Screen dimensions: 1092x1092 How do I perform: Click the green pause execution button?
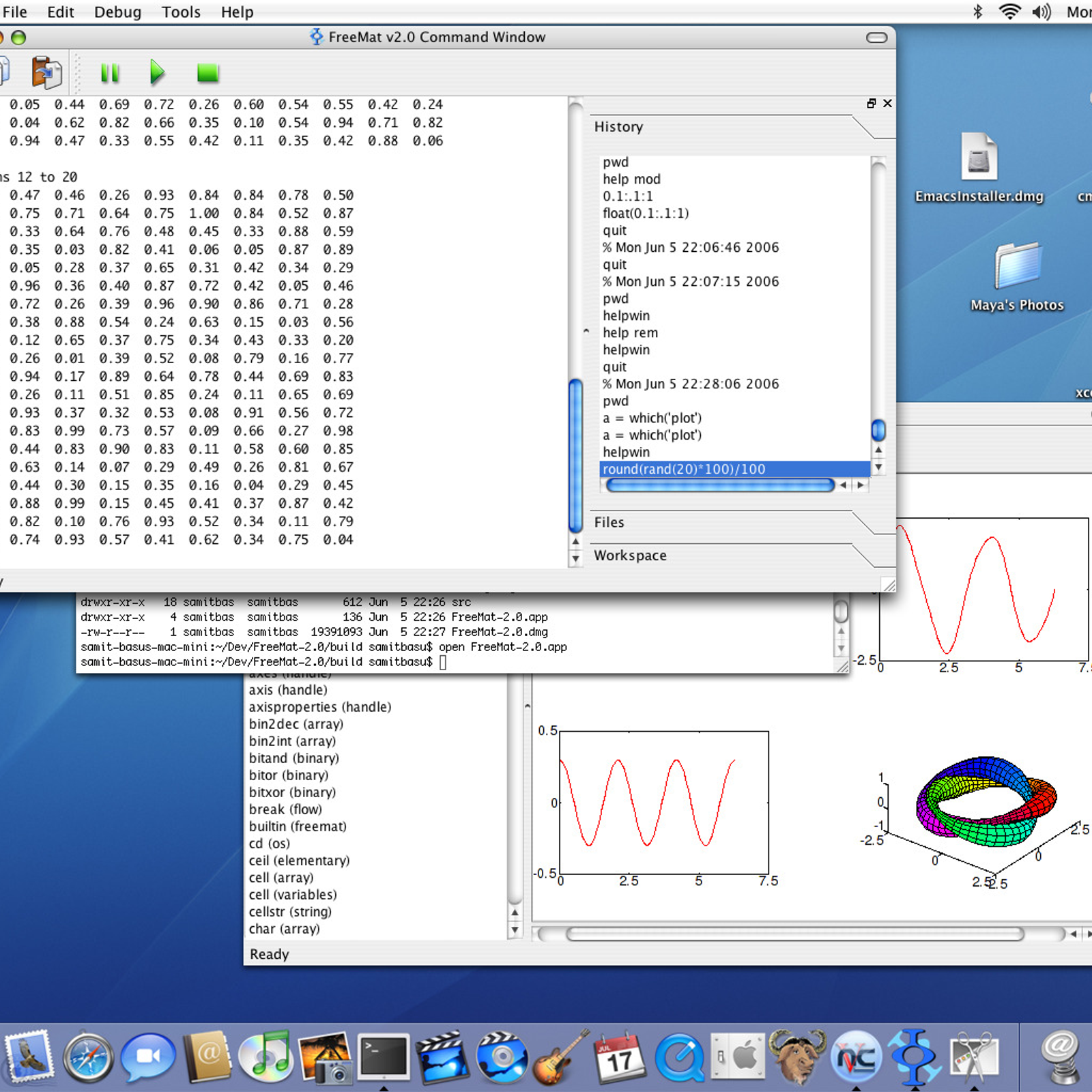[x=110, y=73]
